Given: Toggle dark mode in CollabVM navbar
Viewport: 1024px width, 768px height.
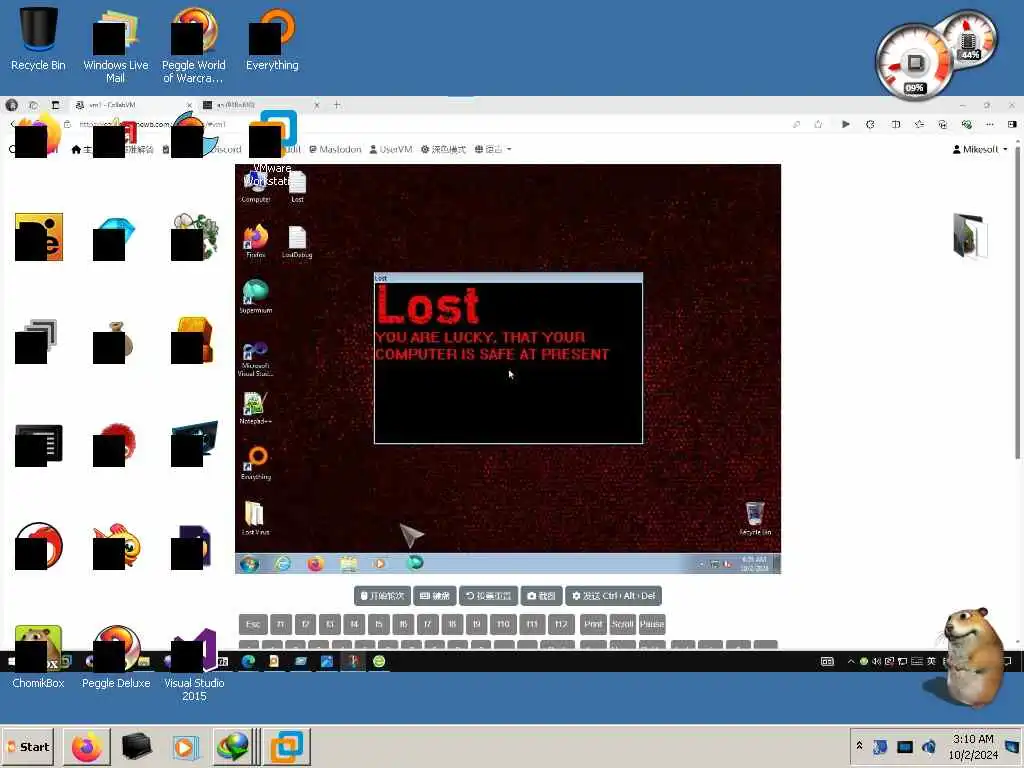Looking at the screenshot, I should [443, 149].
